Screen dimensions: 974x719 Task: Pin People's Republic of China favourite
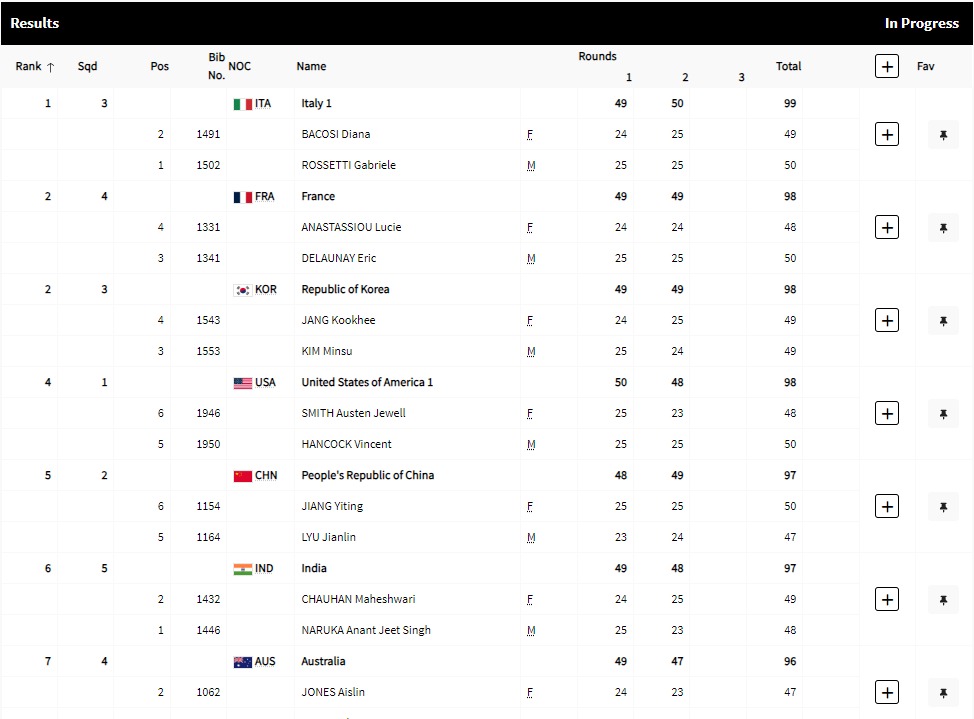(943, 506)
